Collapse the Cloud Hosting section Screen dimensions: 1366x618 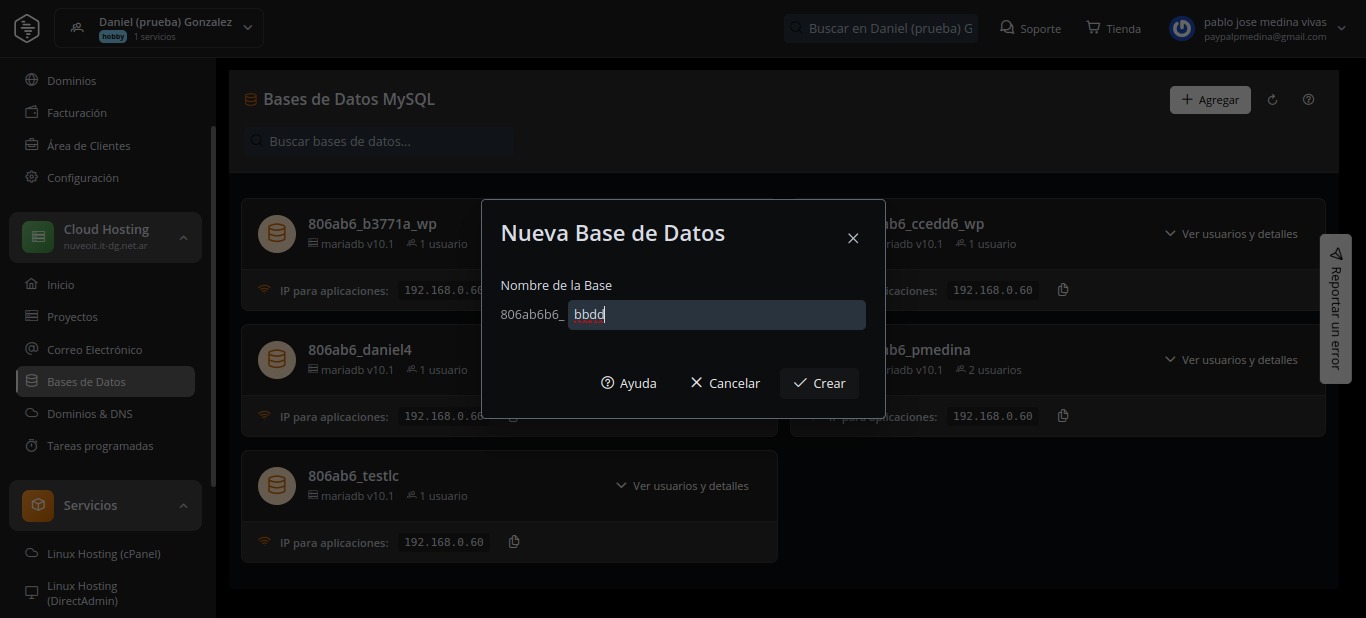183,237
